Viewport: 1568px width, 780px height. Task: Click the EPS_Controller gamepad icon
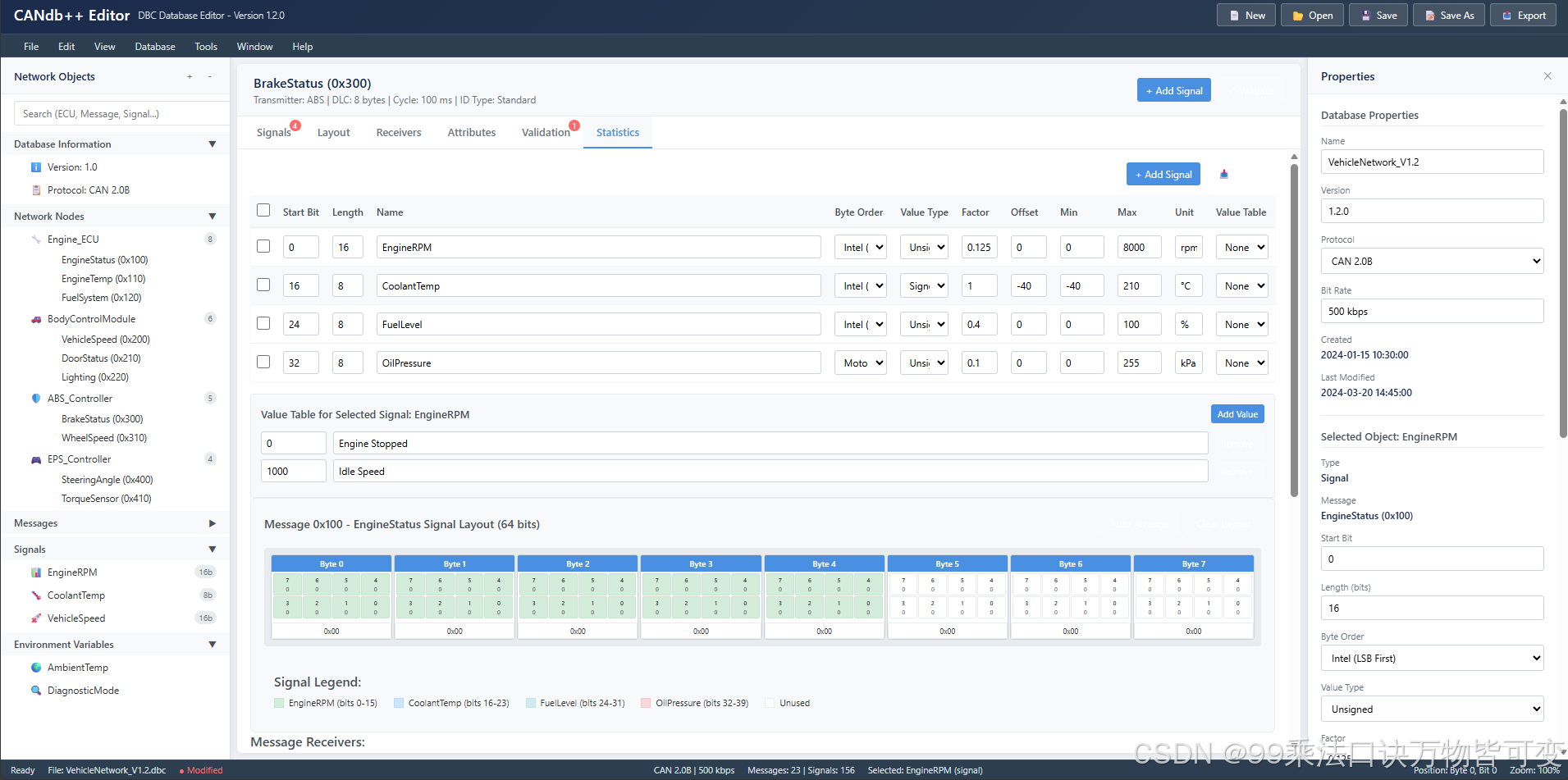pyautogui.click(x=36, y=459)
